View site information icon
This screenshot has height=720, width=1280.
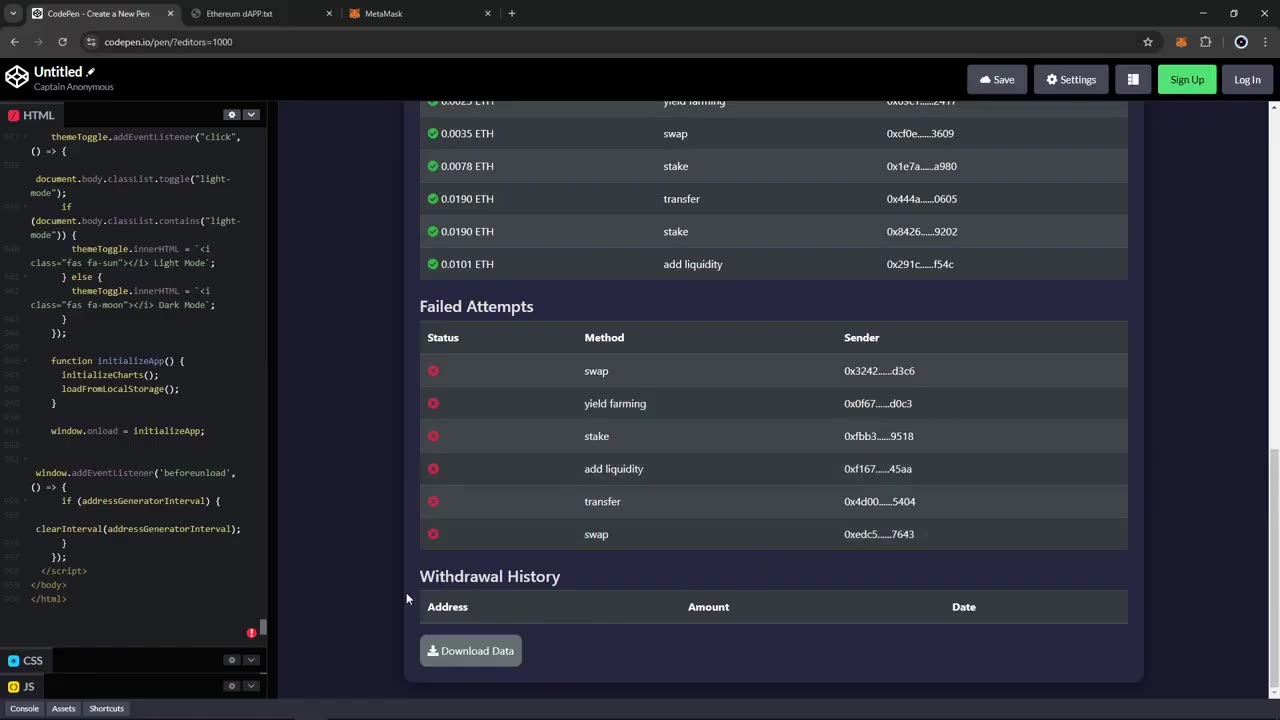pyautogui.click(x=91, y=42)
